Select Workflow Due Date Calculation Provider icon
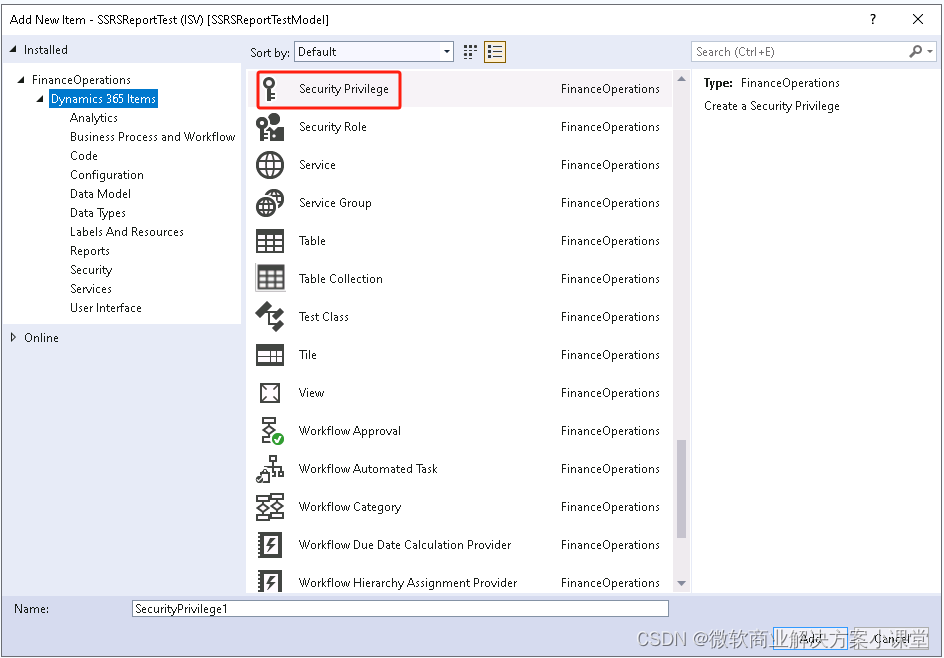Screen dimensions: 944x658 (x=270, y=544)
